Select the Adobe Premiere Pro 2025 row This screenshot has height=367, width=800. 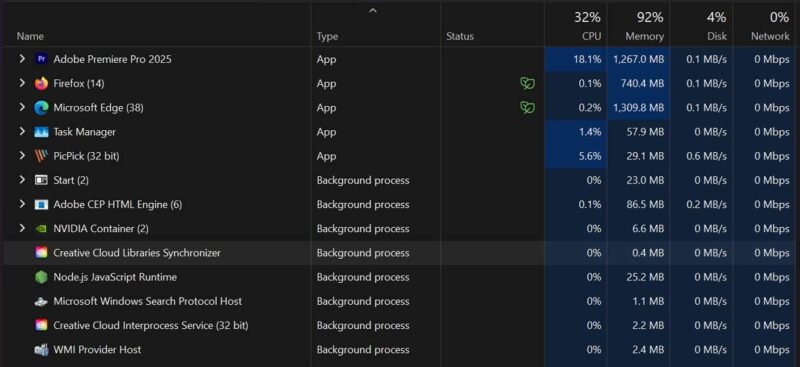(400, 59)
